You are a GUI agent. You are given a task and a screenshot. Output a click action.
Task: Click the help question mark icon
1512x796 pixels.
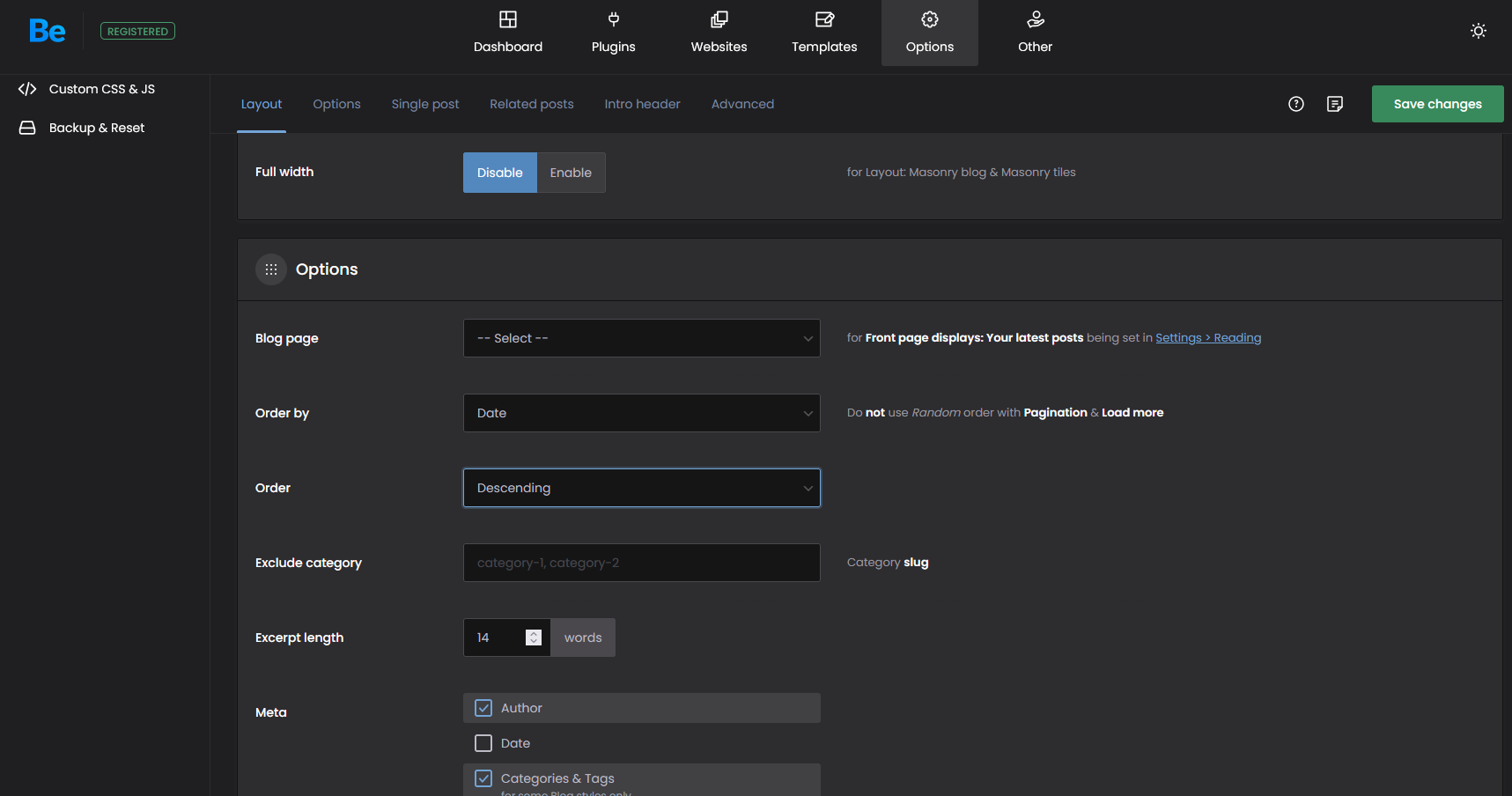pyautogui.click(x=1296, y=104)
